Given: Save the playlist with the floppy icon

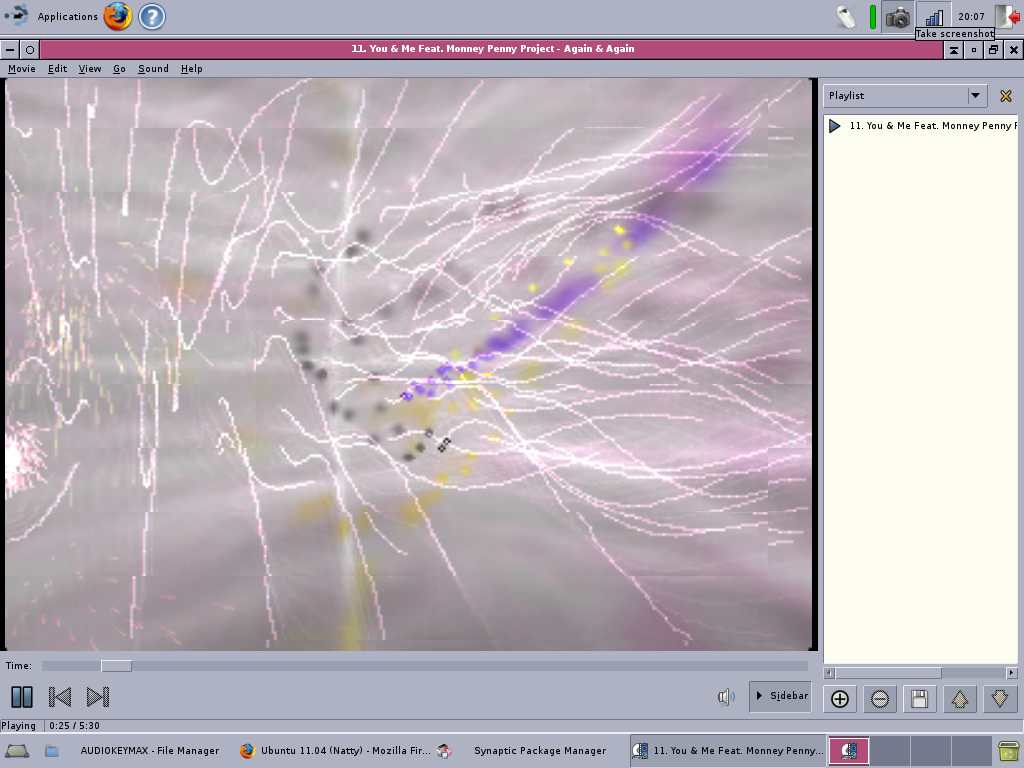Looking at the screenshot, I should pos(920,699).
